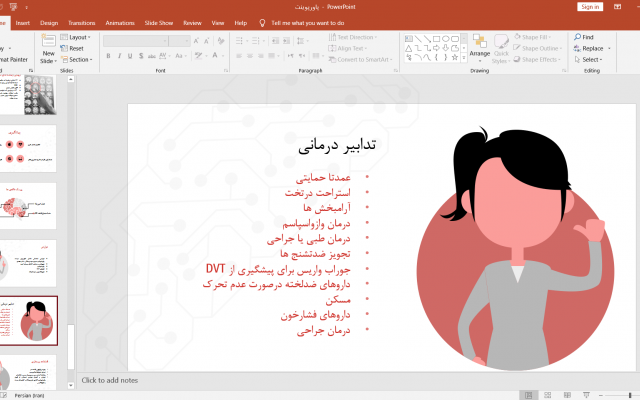Toggle bold formatting
The width and height of the screenshot is (640, 400).
108,56
